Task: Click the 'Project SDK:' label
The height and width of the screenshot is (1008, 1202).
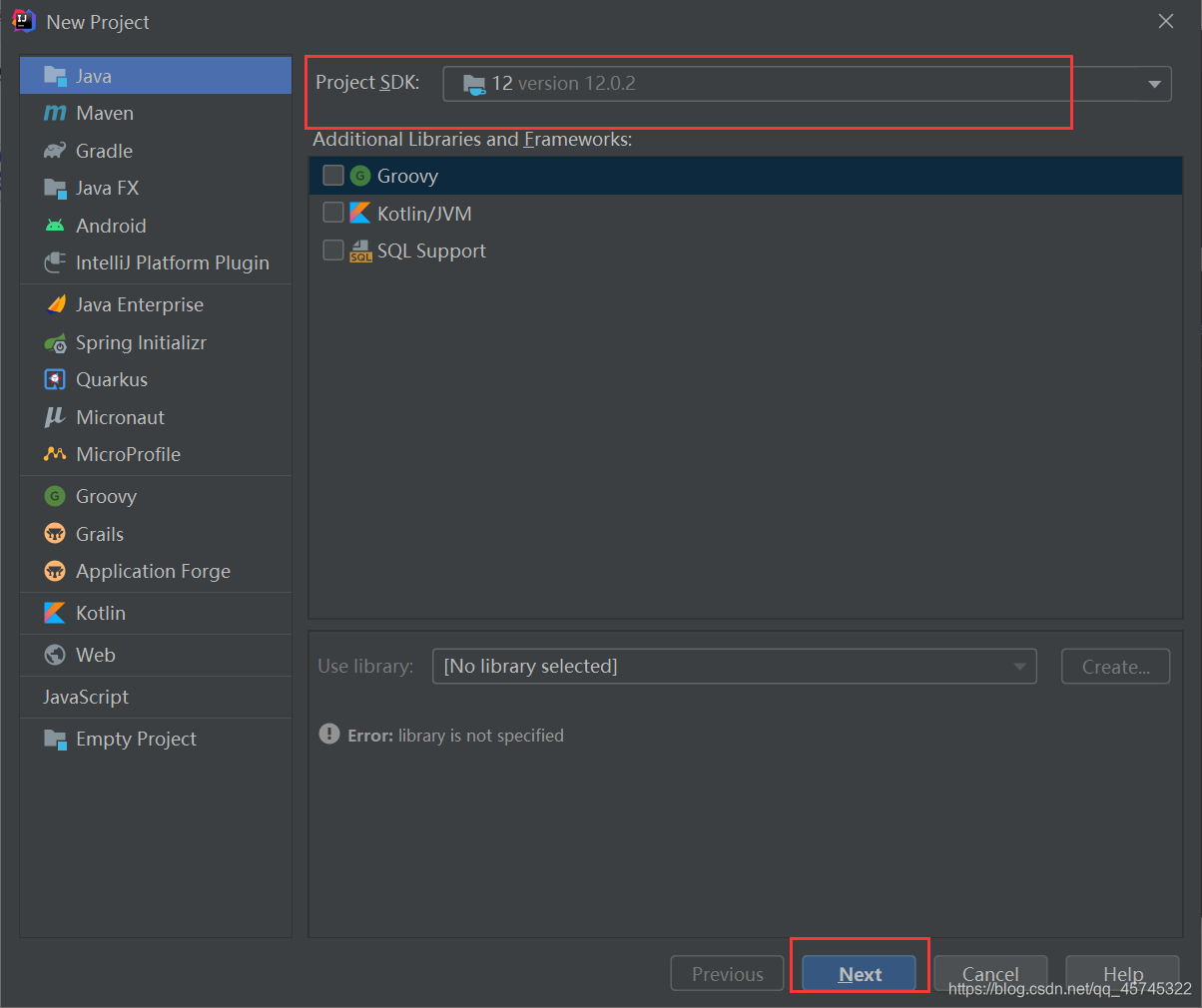Action: point(367,82)
